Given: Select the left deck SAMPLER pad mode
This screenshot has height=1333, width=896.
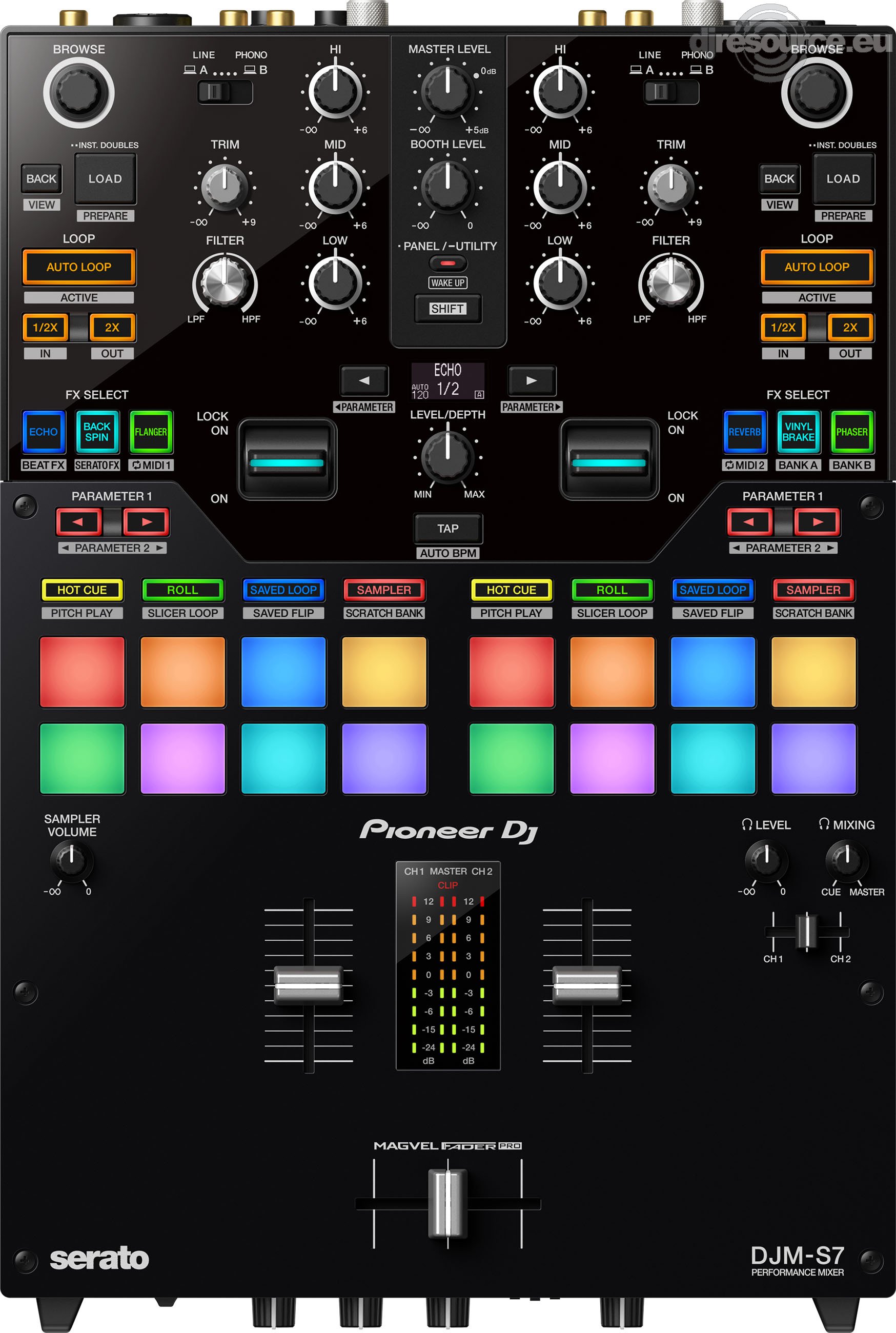Looking at the screenshot, I should point(384,590).
